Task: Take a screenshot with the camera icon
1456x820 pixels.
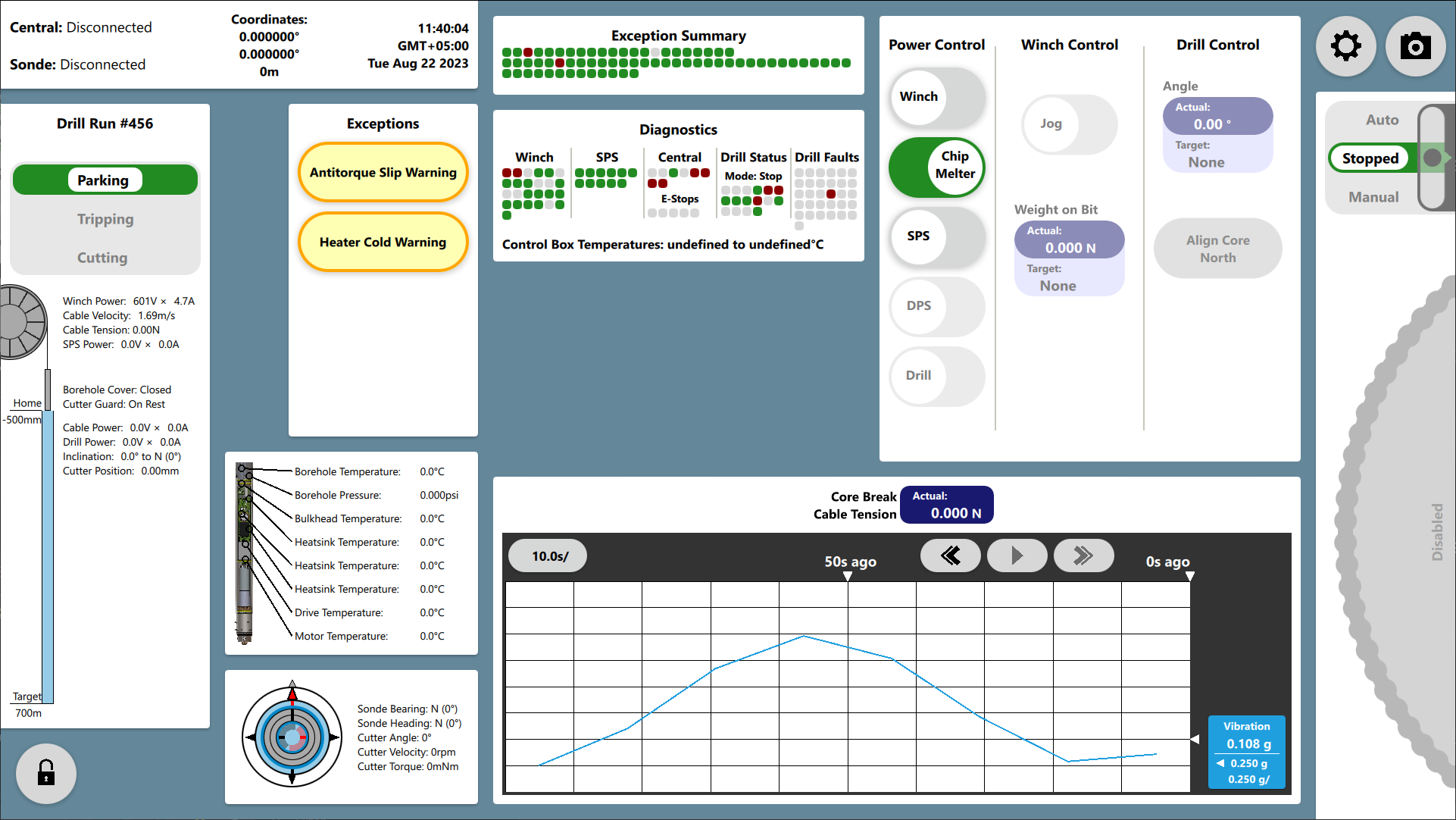Action: tap(1415, 46)
